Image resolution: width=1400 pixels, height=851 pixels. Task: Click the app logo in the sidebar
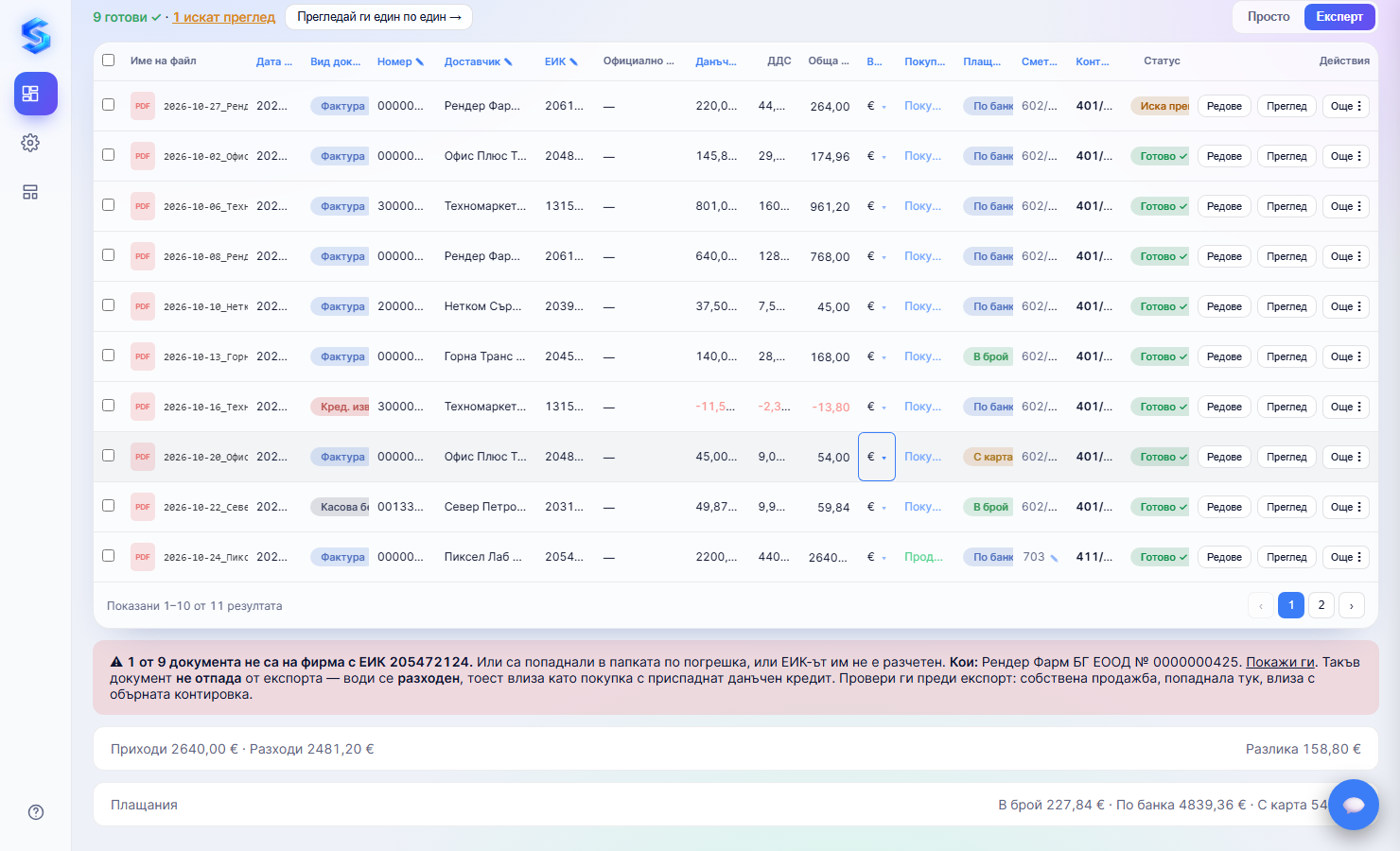[x=36, y=35]
